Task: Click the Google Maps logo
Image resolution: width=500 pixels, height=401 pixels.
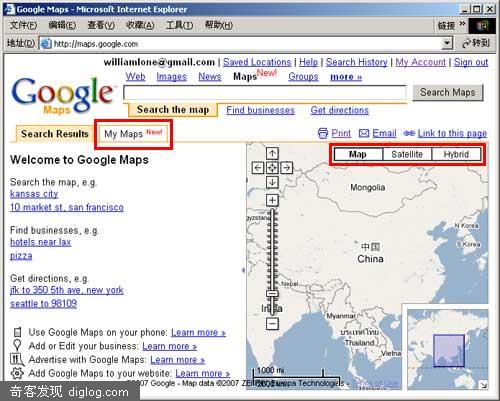Action: point(62,96)
